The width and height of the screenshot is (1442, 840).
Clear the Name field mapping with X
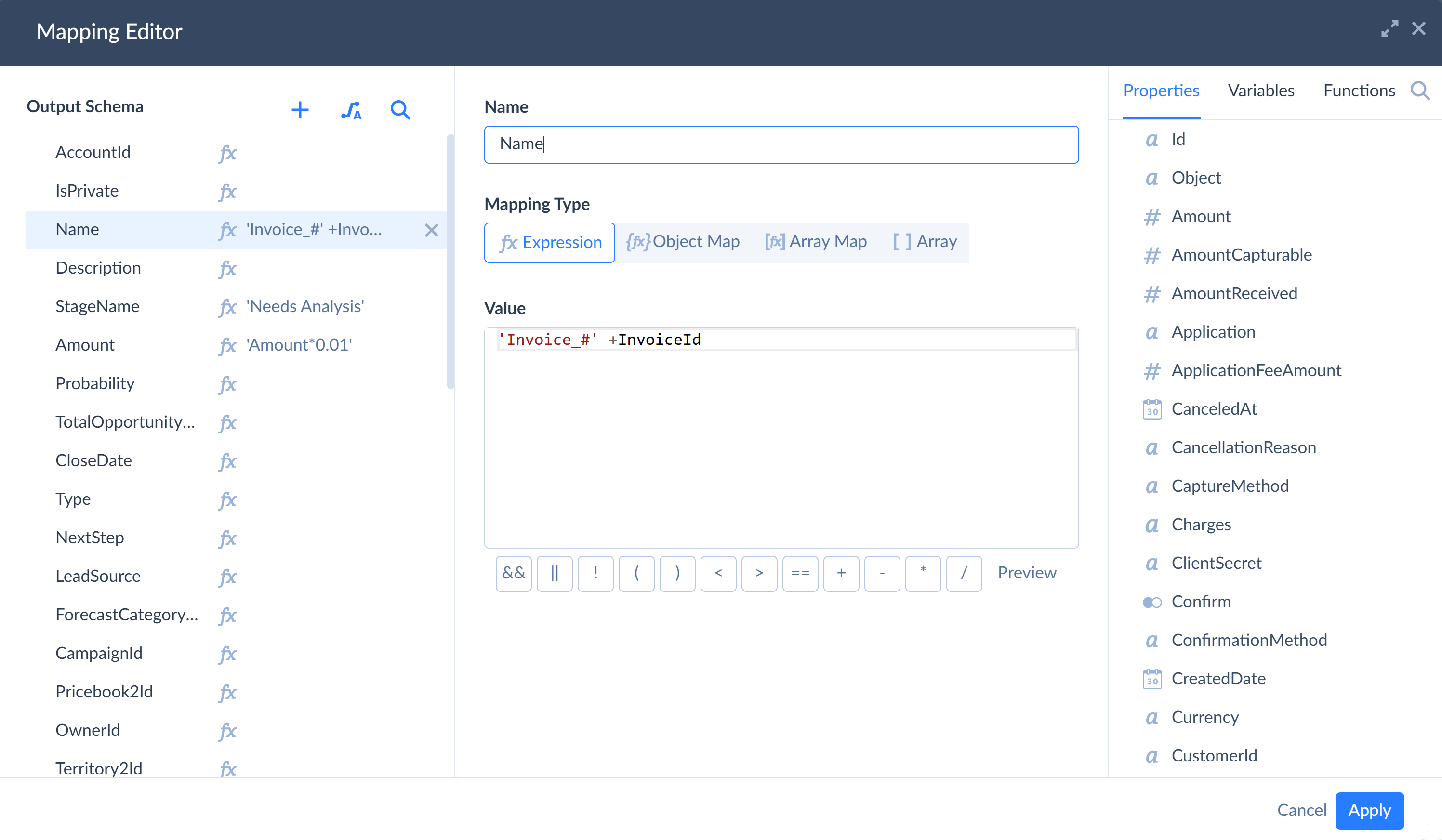(x=432, y=230)
